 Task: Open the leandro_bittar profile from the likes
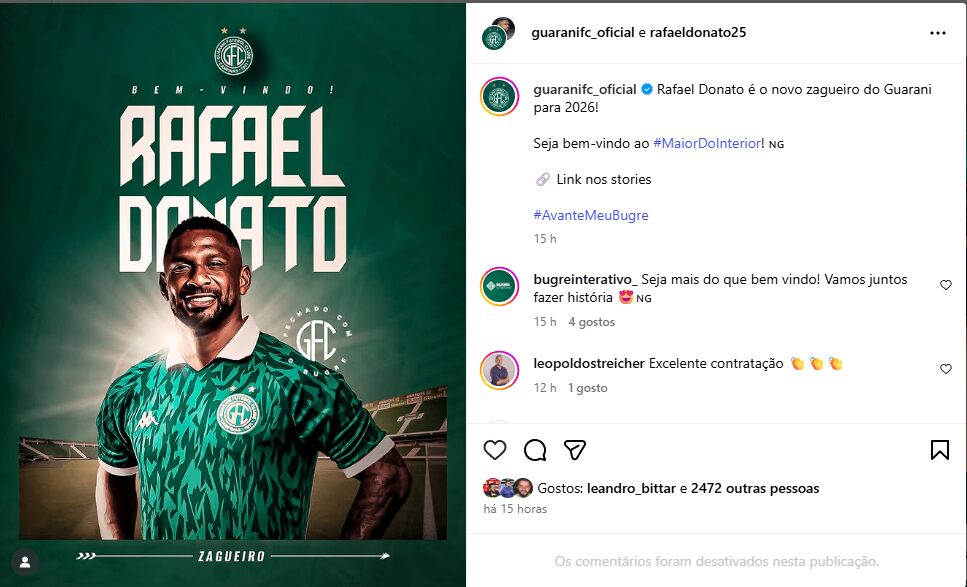click(632, 488)
